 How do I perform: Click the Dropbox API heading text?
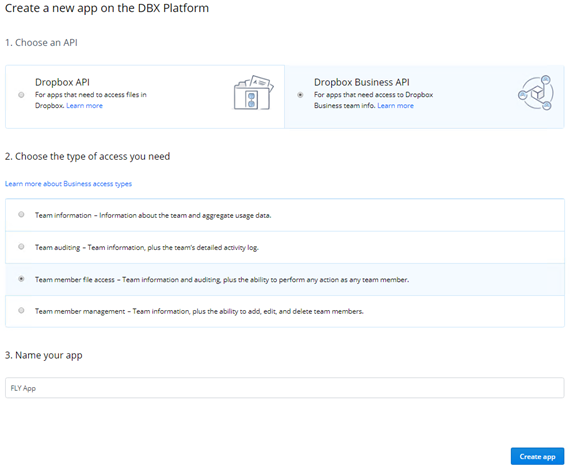(x=62, y=82)
